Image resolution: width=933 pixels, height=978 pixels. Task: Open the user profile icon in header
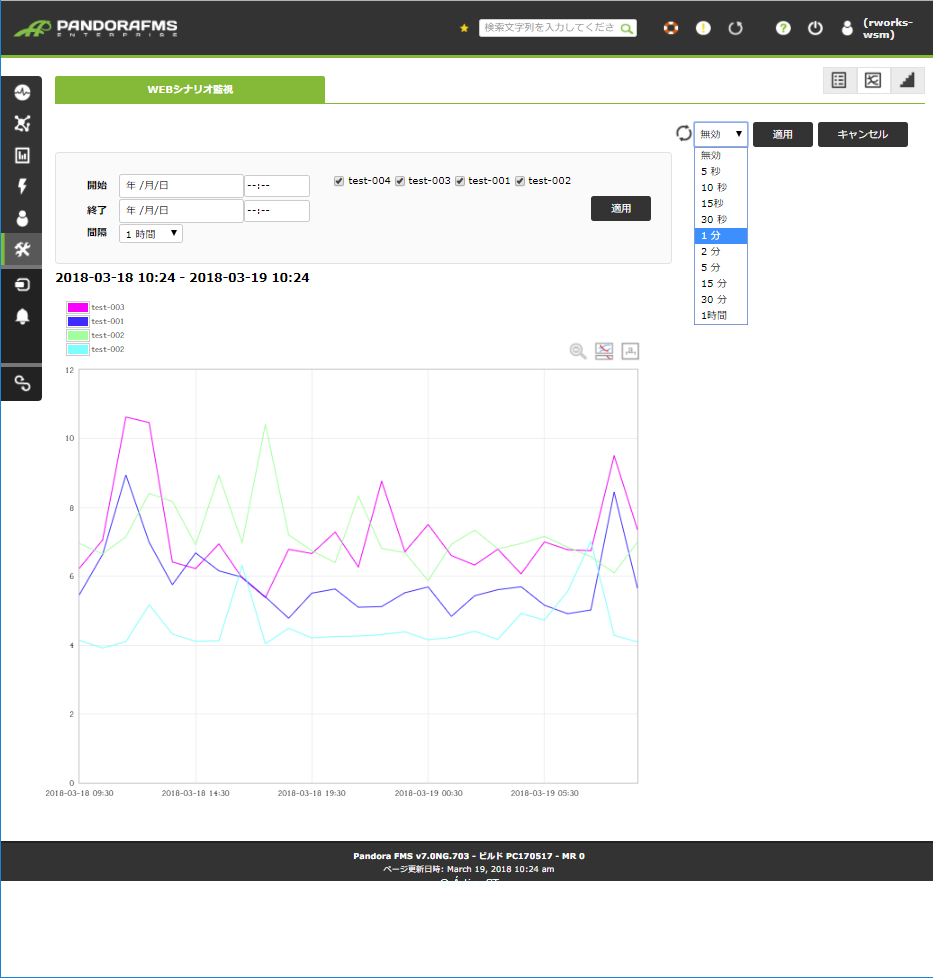[x=847, y=28]
